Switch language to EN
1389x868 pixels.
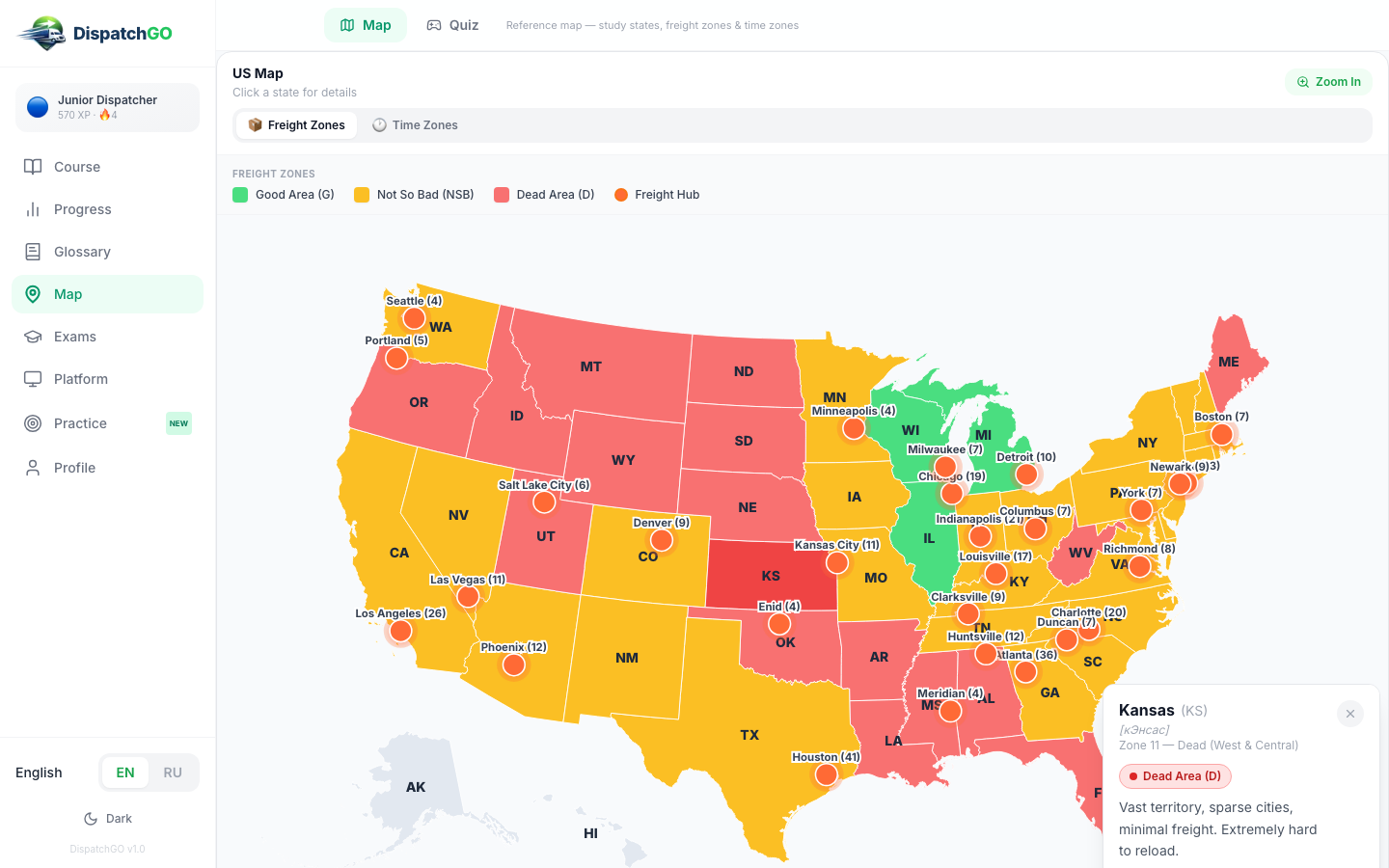125,773
